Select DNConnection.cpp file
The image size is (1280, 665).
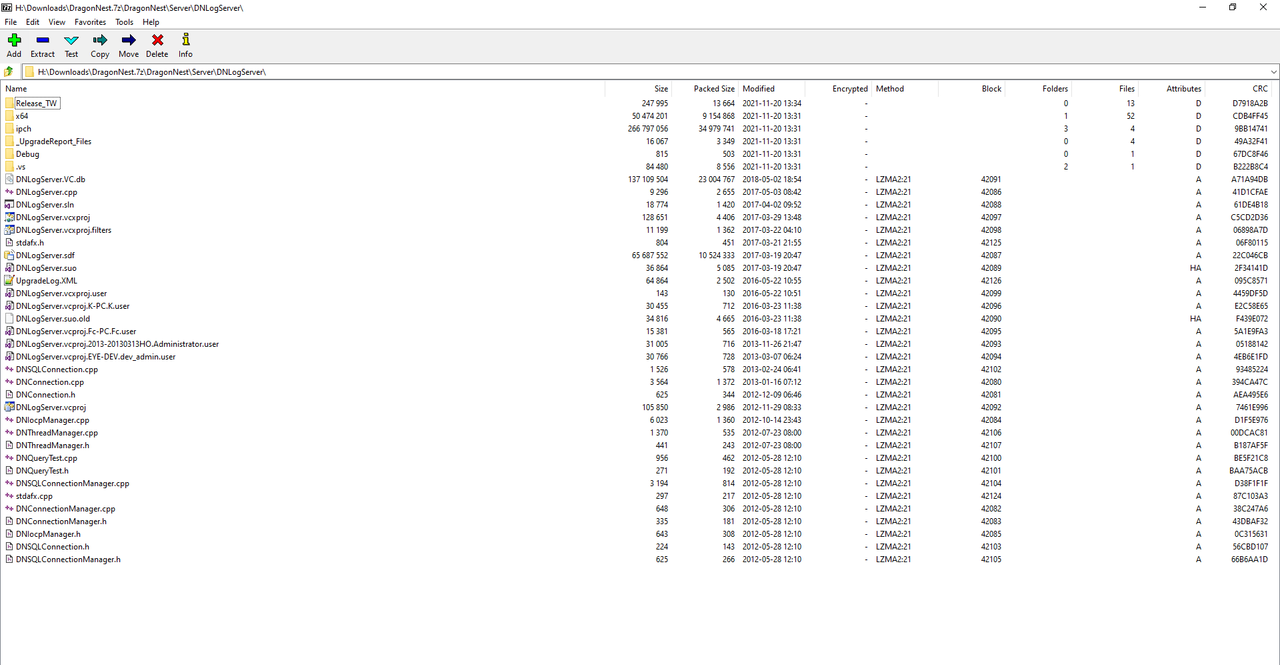[x=49, y=382]
